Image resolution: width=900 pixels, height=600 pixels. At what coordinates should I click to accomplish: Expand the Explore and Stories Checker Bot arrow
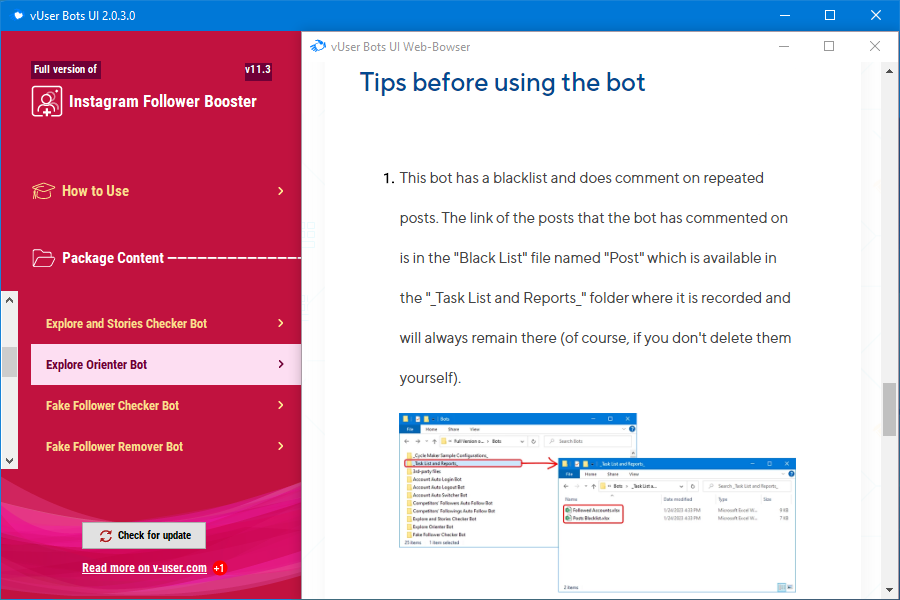pos(281,323)
